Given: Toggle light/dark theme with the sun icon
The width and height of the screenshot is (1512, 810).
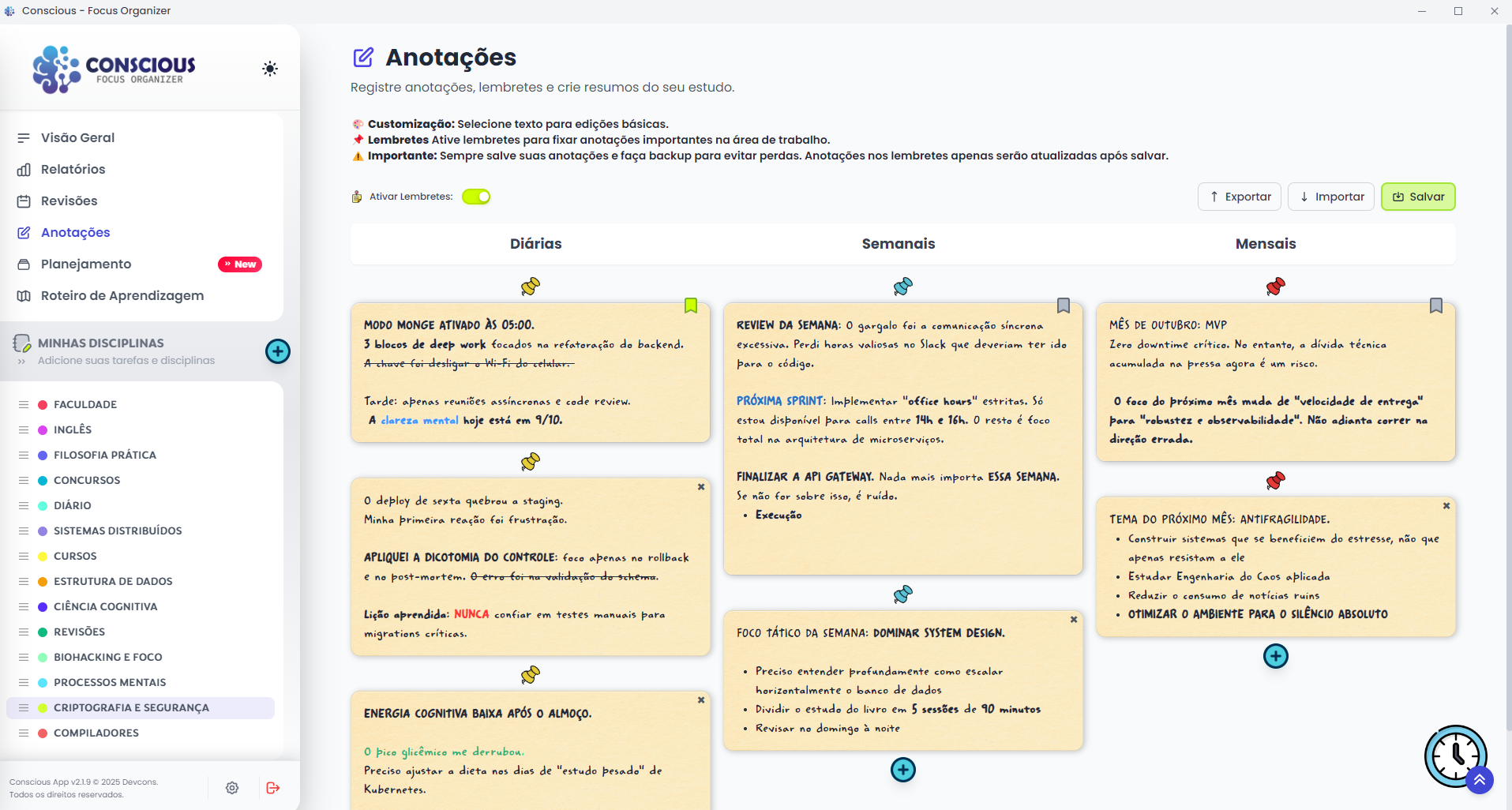Looking at the screenshot, I should point(269,69).
